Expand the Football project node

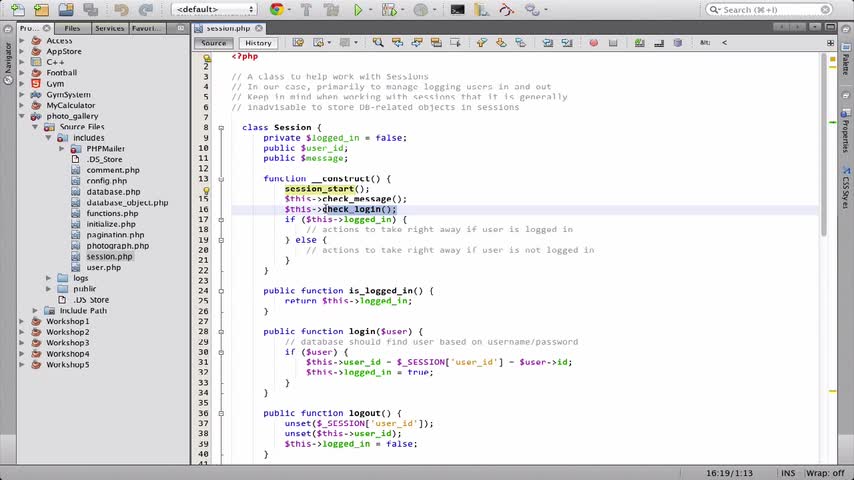(22, 72)
